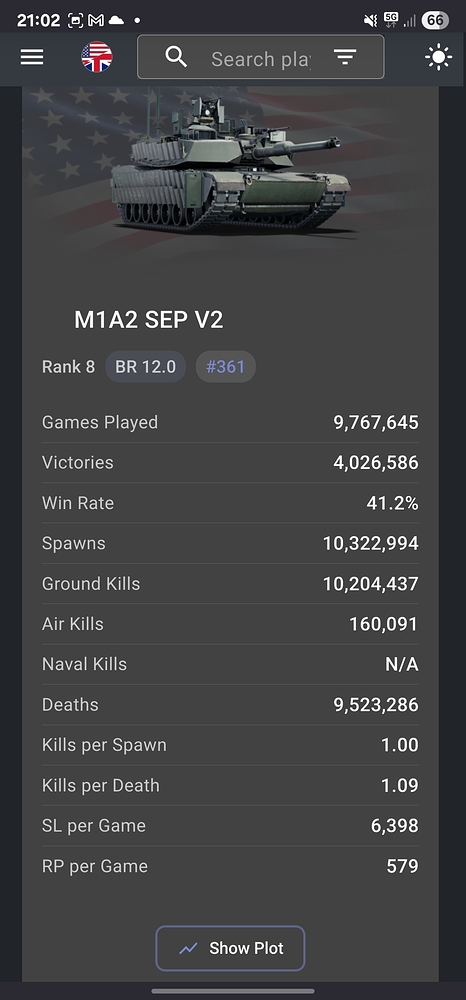Screen dimensions: 466x1000
Task: Click the Search players input field
Action: [261, 59]
